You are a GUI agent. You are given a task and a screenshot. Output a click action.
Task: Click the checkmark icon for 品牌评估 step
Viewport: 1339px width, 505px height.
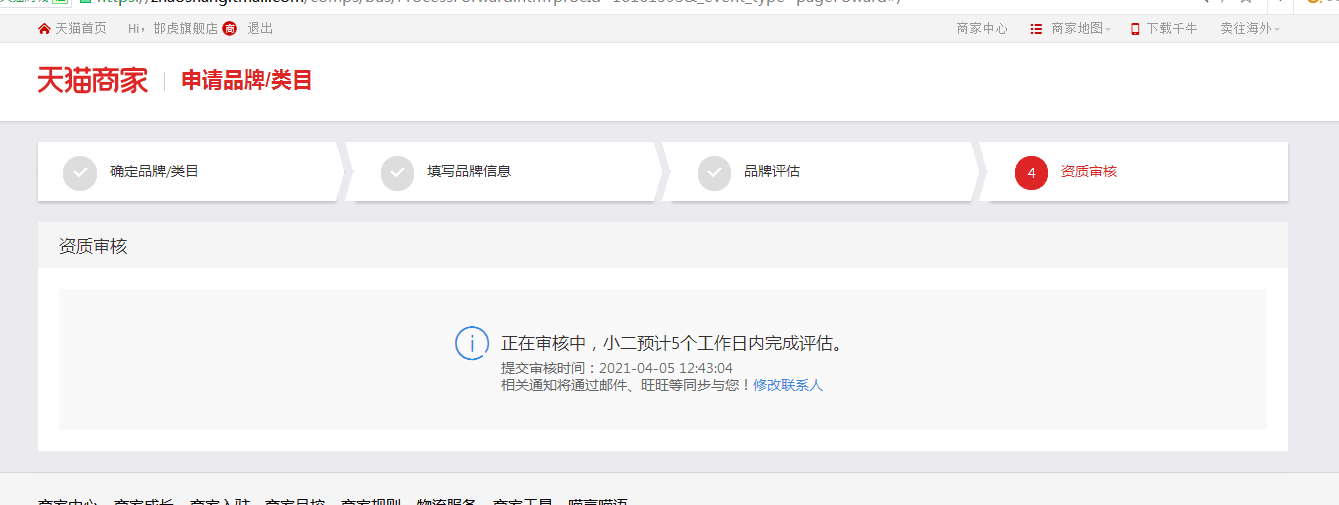click(714, 173)
